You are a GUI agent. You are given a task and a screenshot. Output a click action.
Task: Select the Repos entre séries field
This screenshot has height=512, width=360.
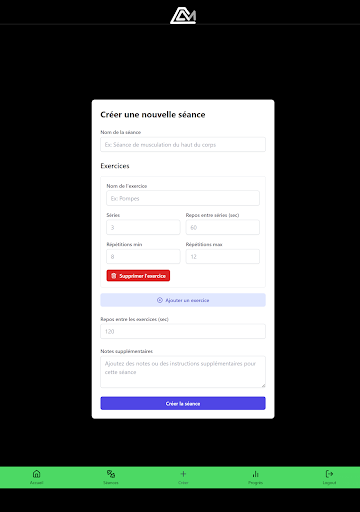coord(223,227)
